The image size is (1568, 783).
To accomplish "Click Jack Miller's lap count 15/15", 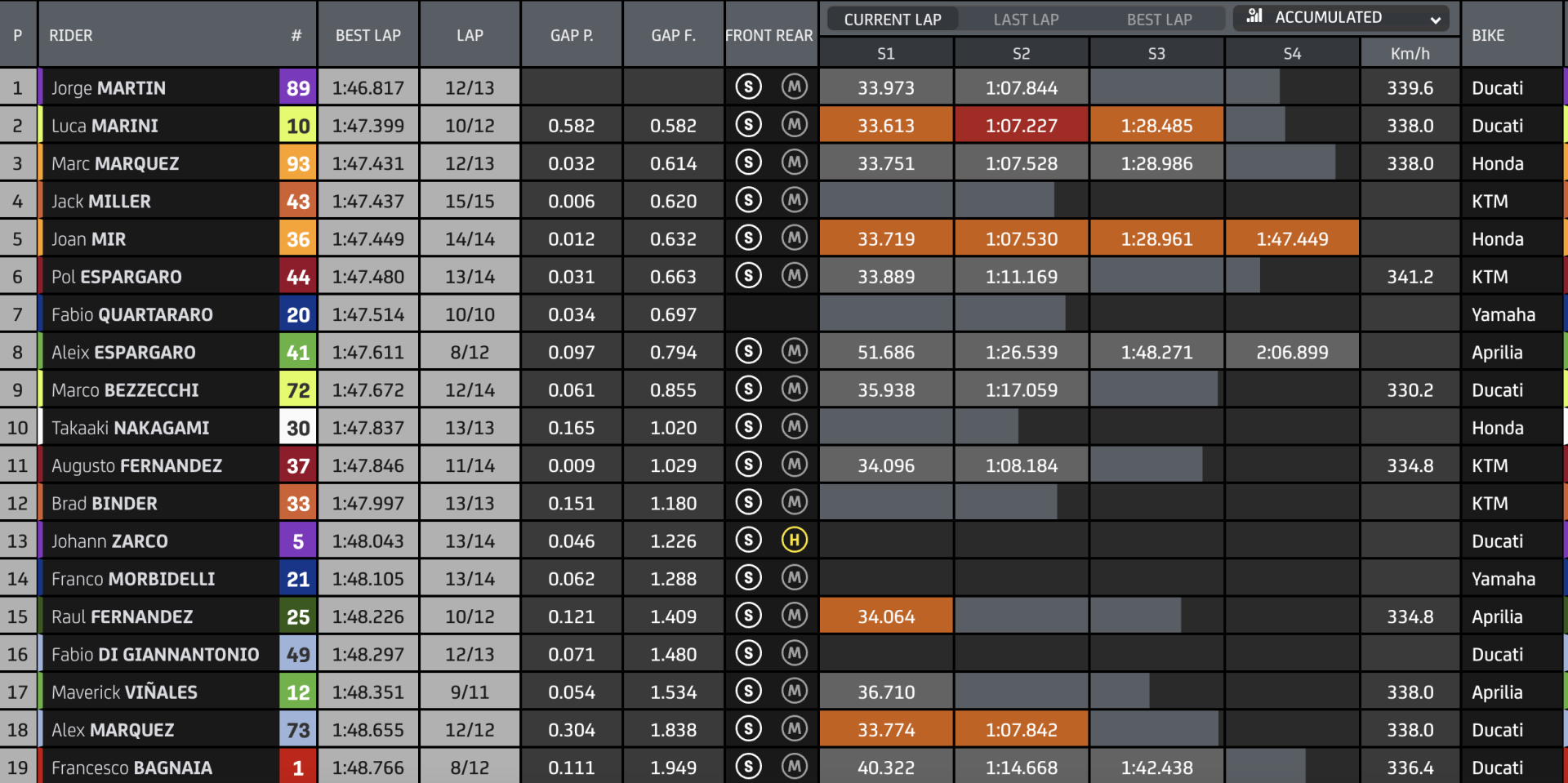I will pyautogui.click(x=470, y=201).
